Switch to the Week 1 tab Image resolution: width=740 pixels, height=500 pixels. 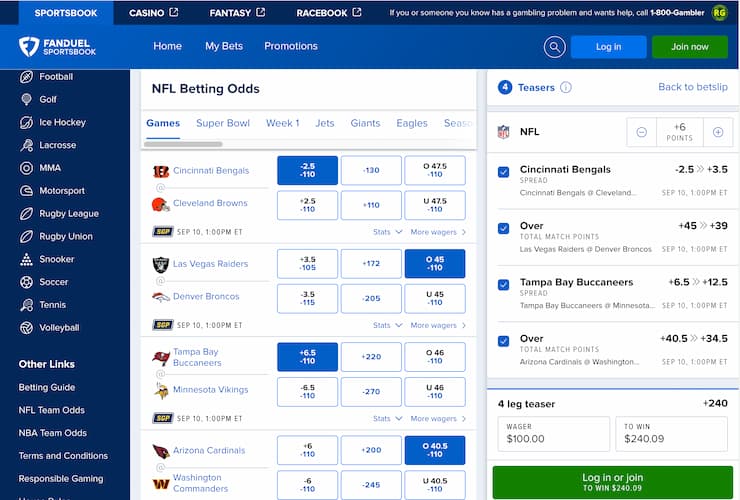coord(283,123)
